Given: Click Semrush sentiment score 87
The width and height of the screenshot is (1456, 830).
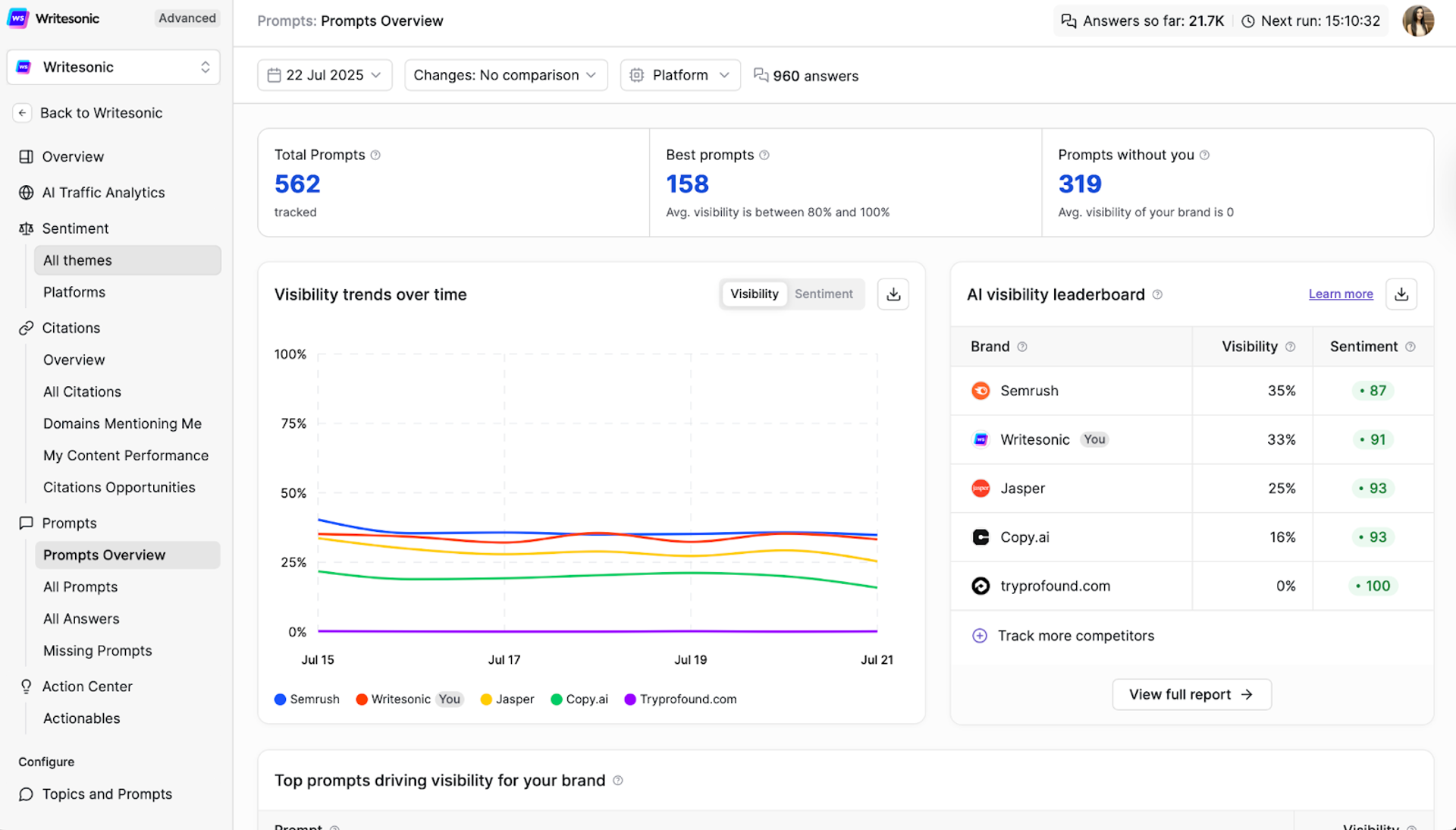Looking at the screenshot, I should click(x=1373, y=391).
